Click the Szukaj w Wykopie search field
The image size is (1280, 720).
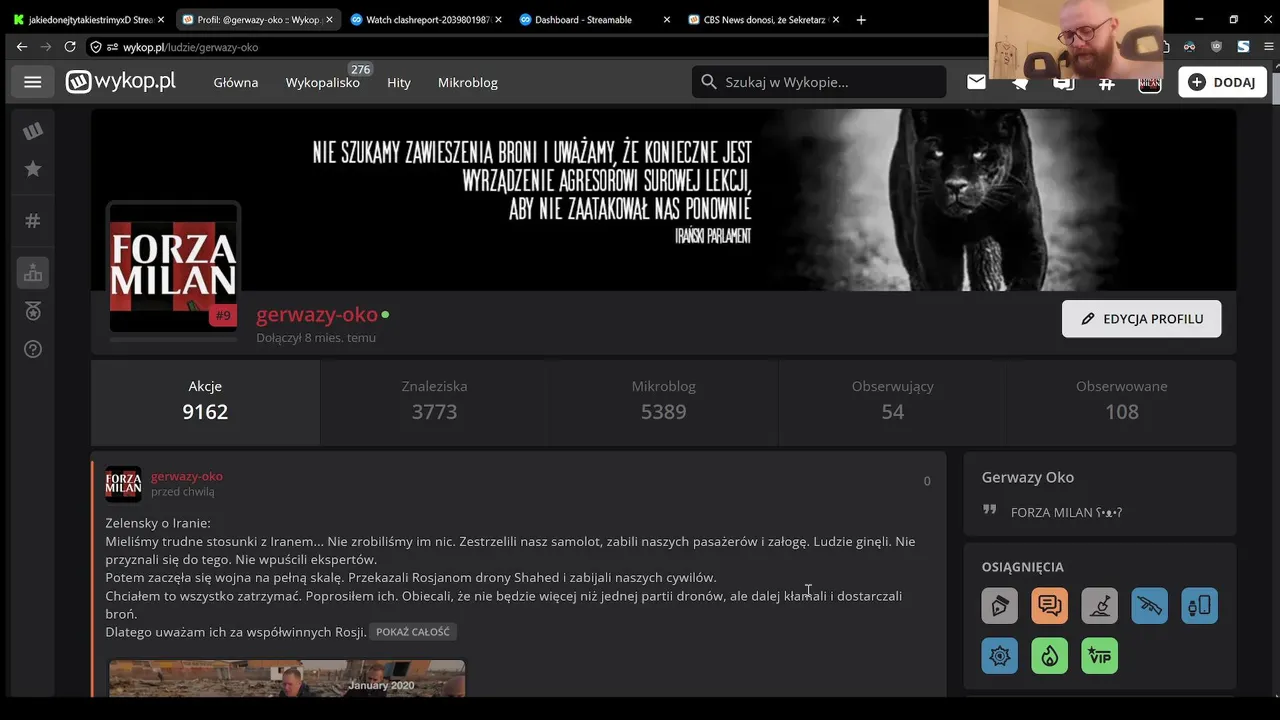tap(819, 82)
